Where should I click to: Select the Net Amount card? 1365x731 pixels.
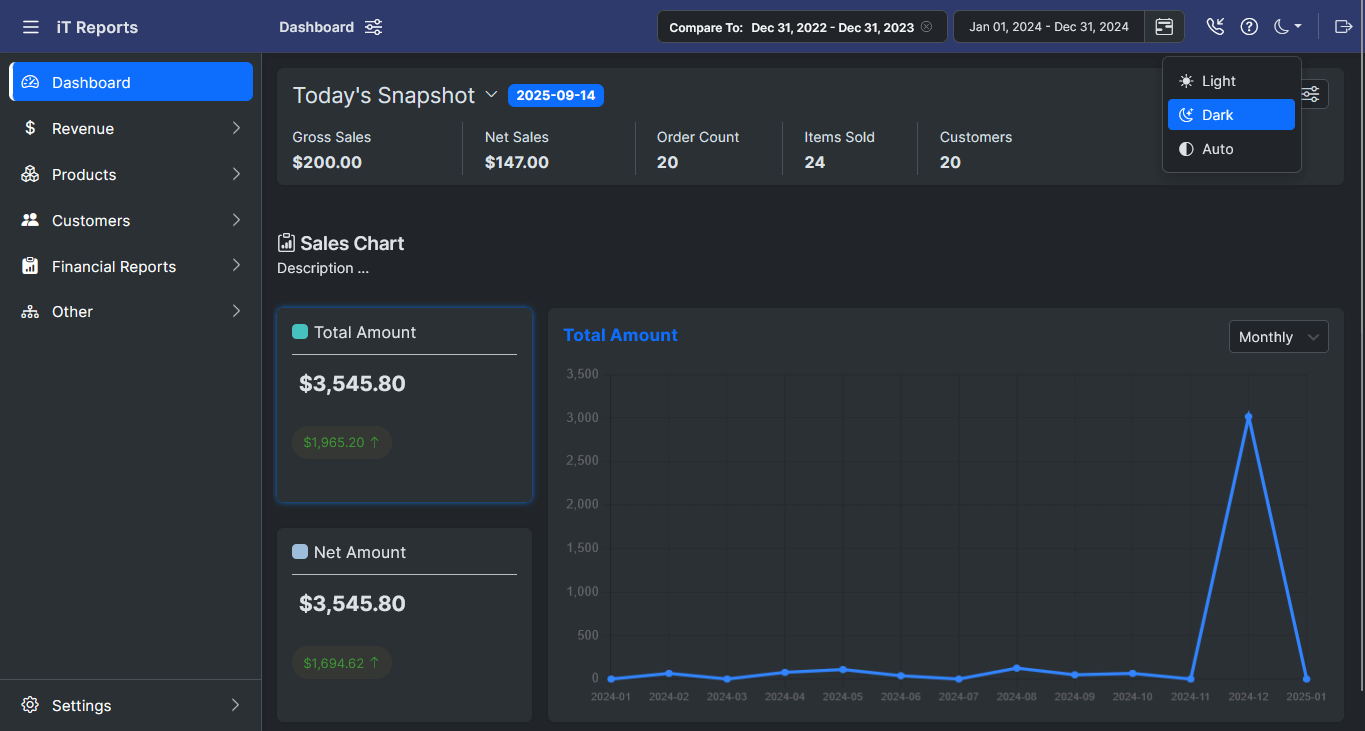pyautogui.click(x=404, y=624)
